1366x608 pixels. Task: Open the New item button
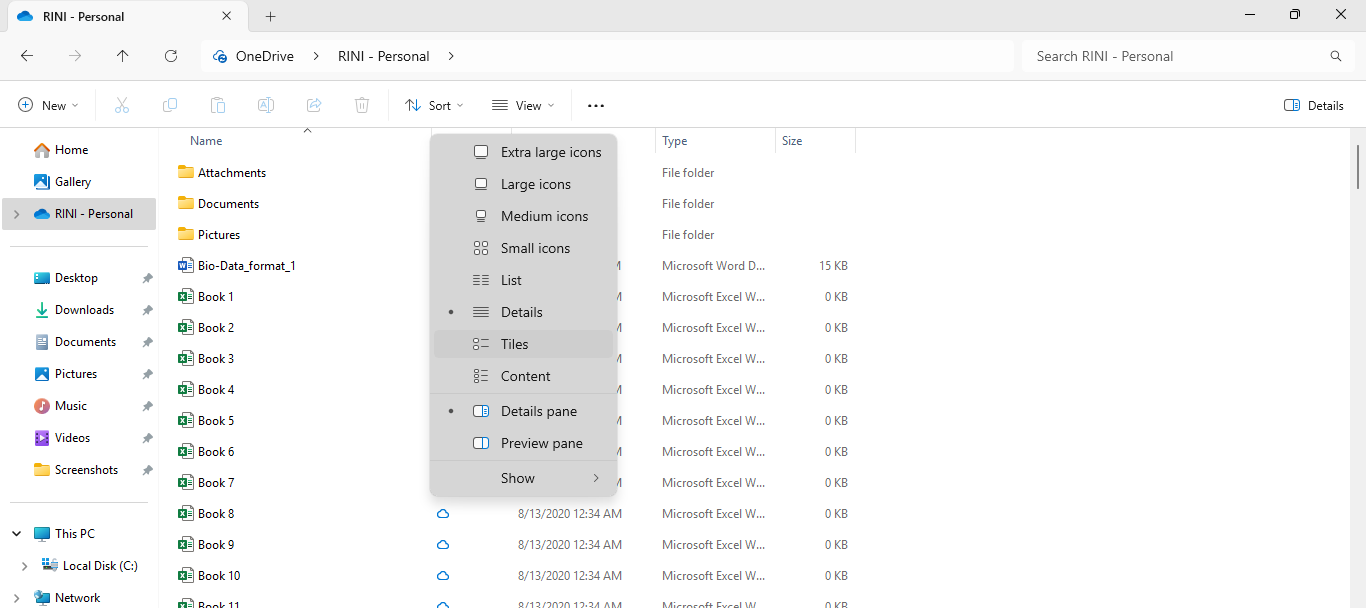click(48, 105)
